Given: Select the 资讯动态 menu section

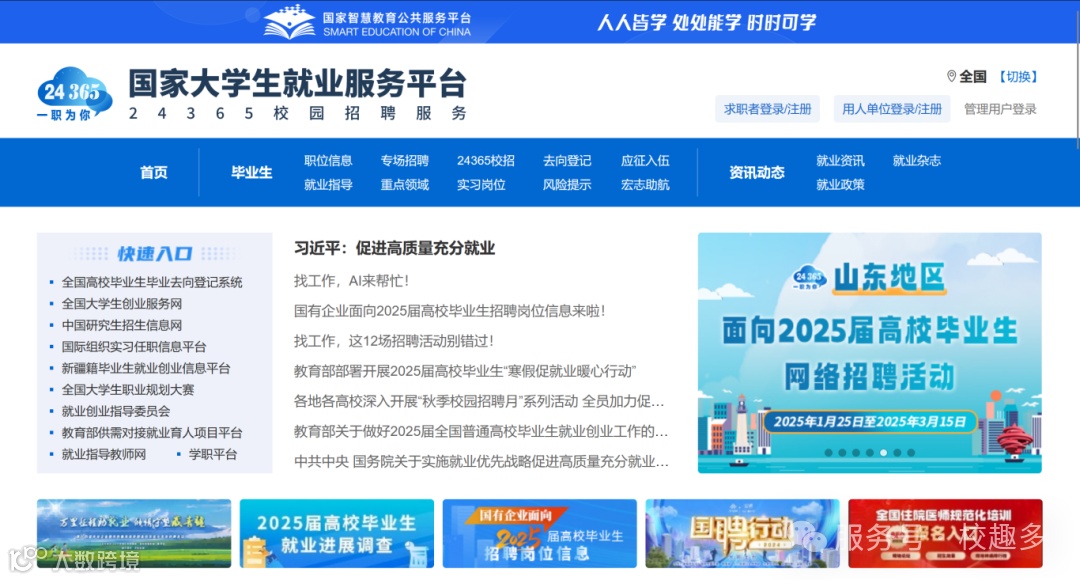Looking at the screenshot, I should [x=757, y=172].
